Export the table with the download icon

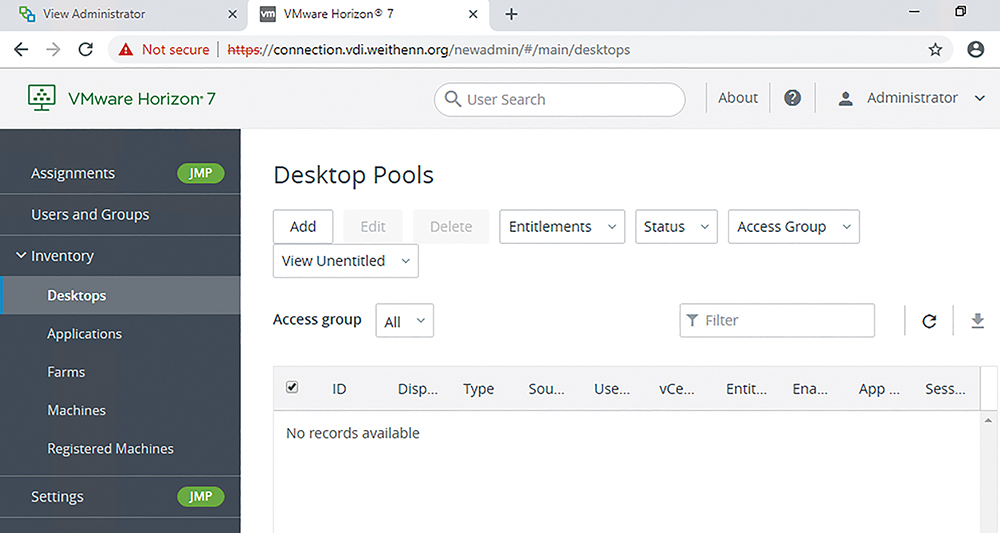coord(977,321)
